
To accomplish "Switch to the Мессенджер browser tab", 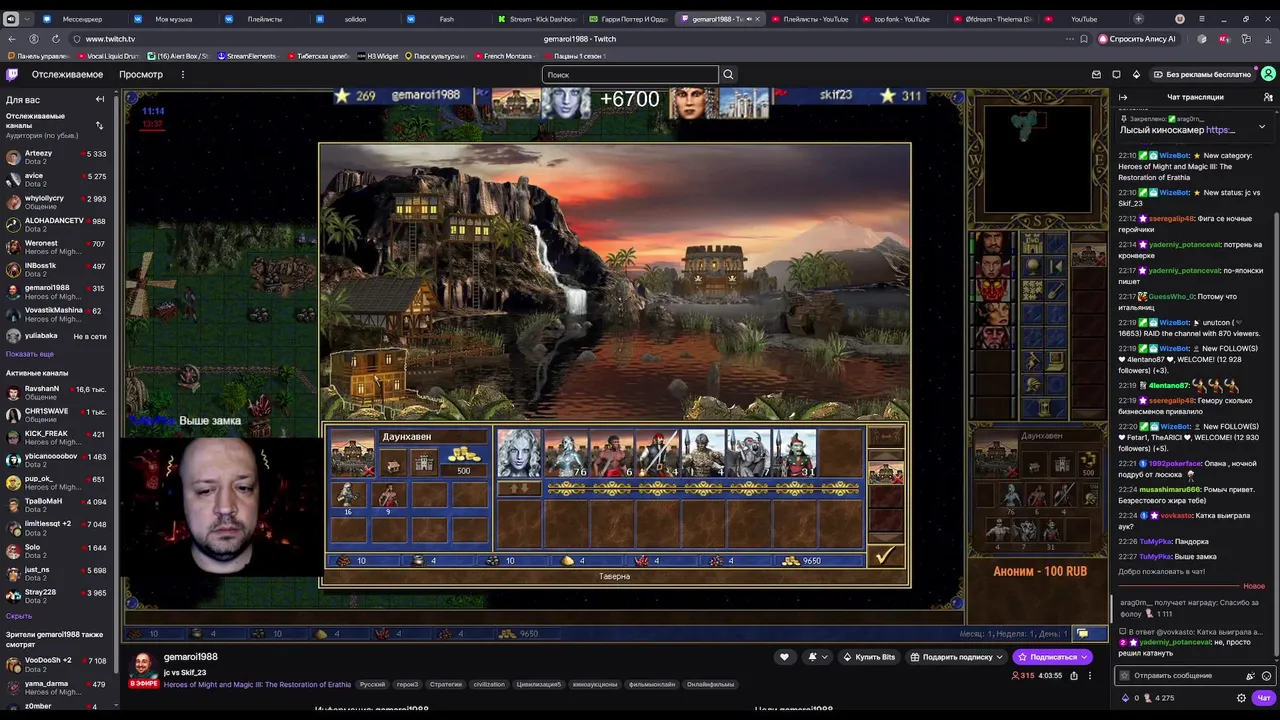I will [82, 19].
